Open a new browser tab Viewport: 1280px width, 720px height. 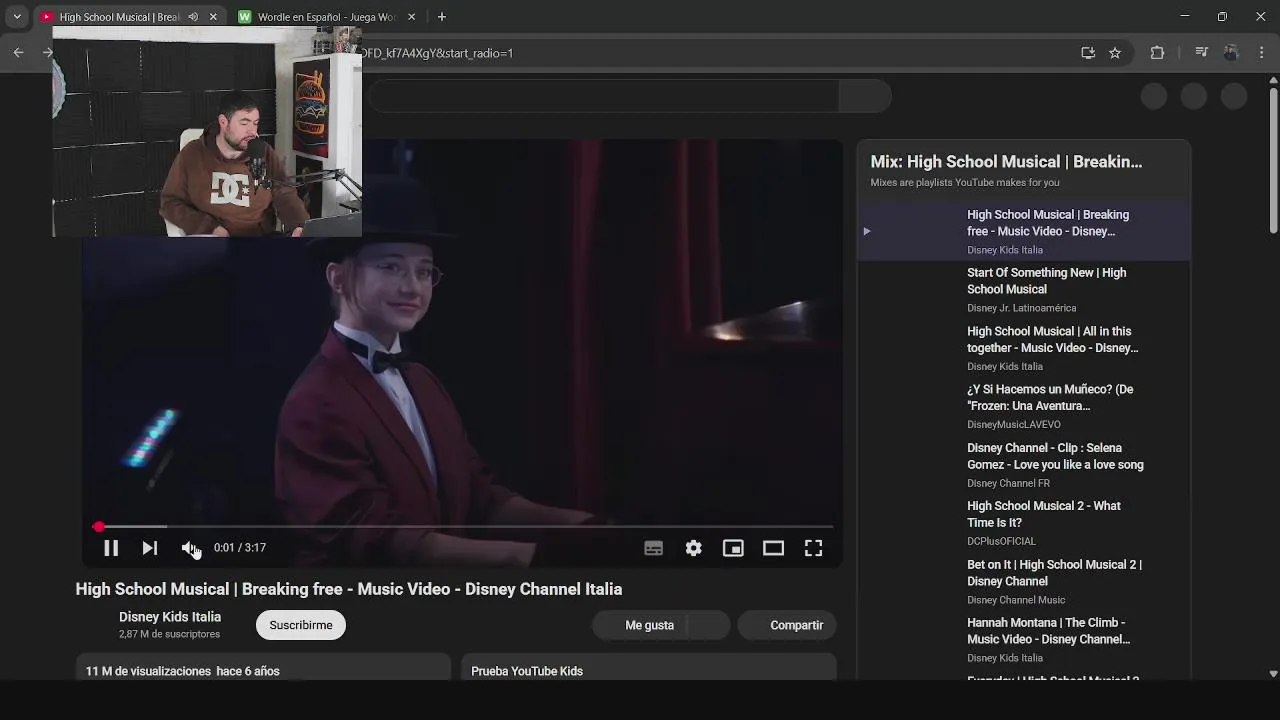[x=442, y=17]
